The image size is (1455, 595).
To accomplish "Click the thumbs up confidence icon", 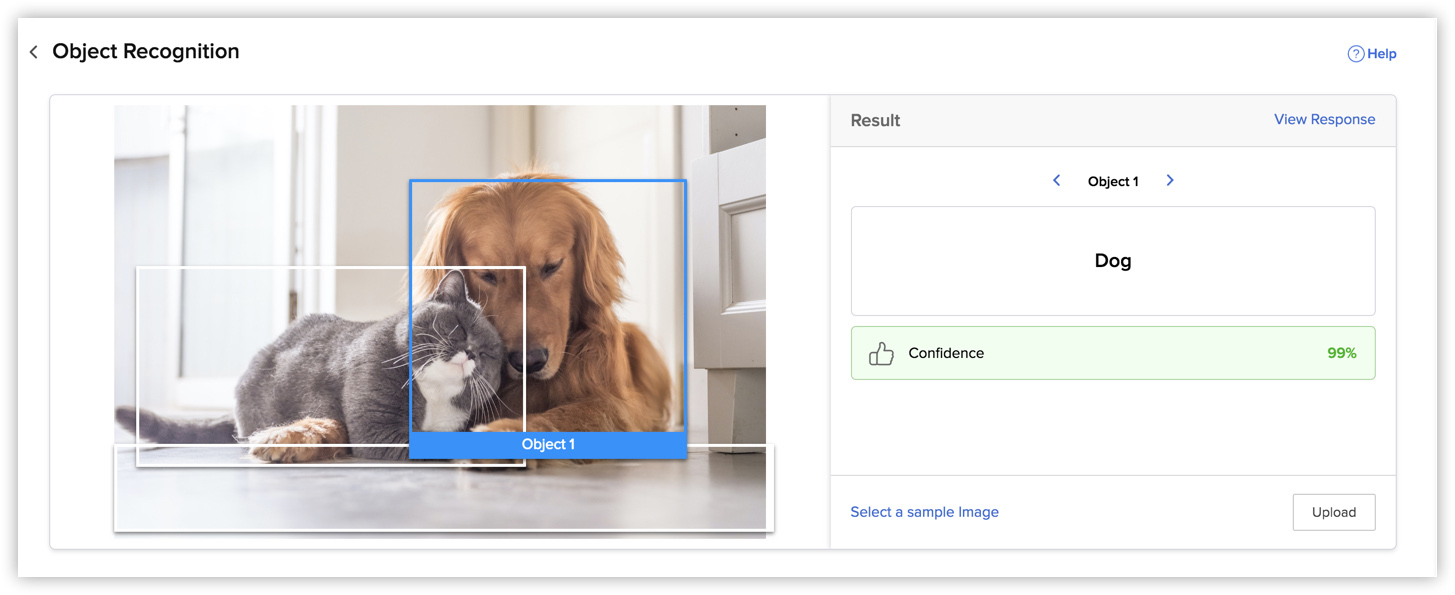I will (881, 353).
